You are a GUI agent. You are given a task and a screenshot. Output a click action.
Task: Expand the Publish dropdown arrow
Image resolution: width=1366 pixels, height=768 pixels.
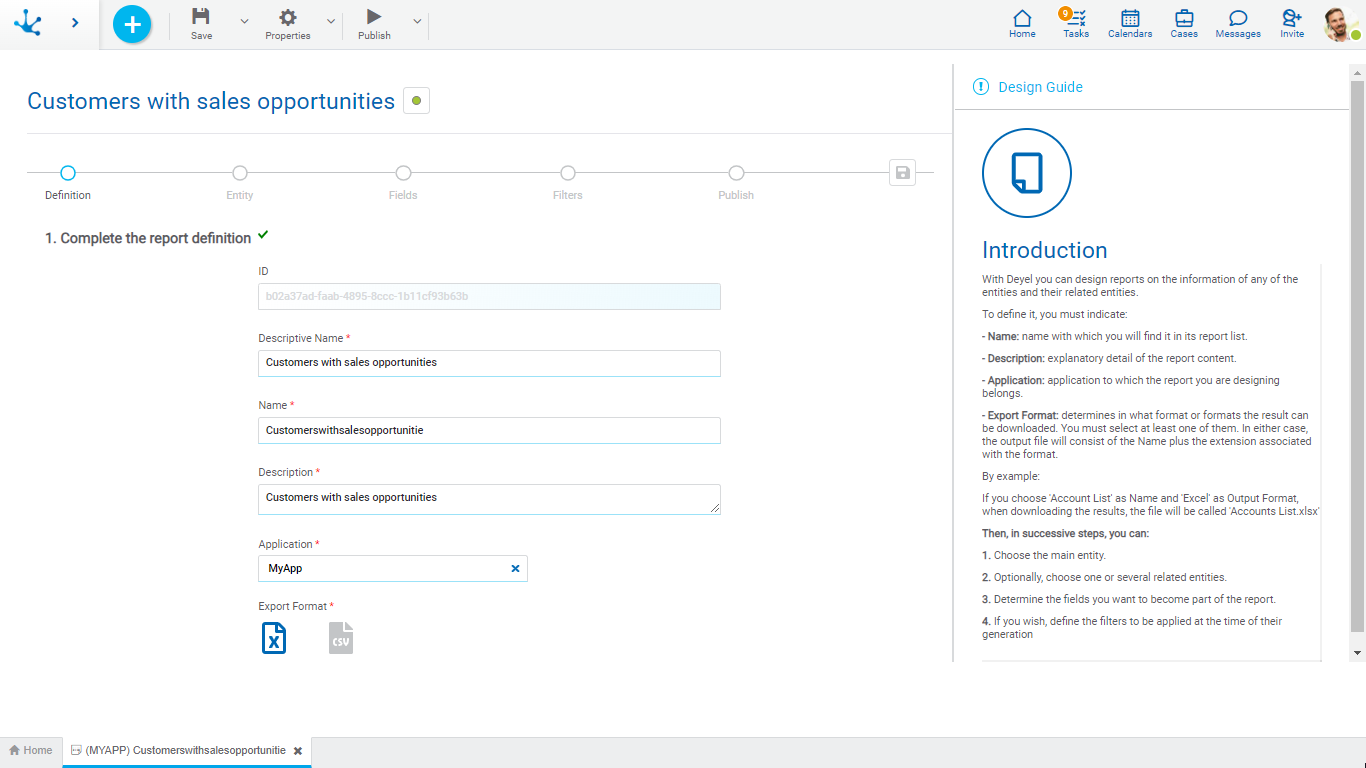point(417,21)
